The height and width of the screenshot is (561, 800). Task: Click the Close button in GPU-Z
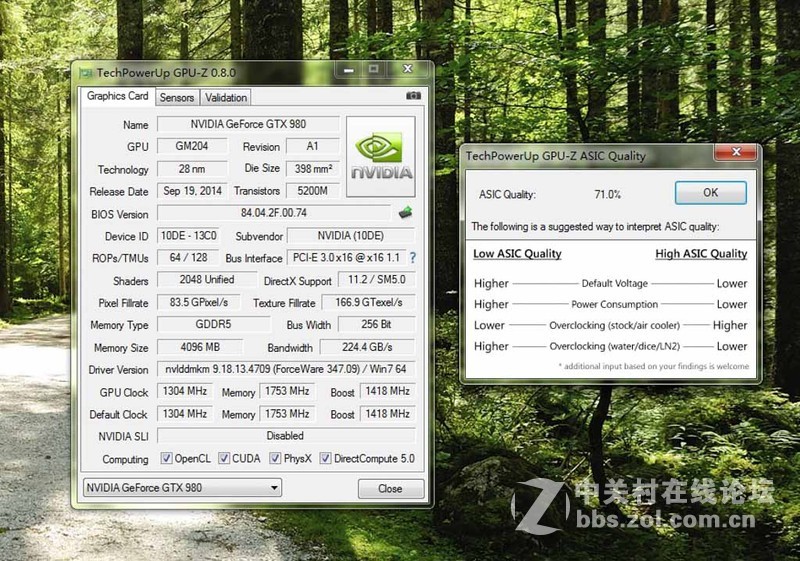(x=390, y=489)
